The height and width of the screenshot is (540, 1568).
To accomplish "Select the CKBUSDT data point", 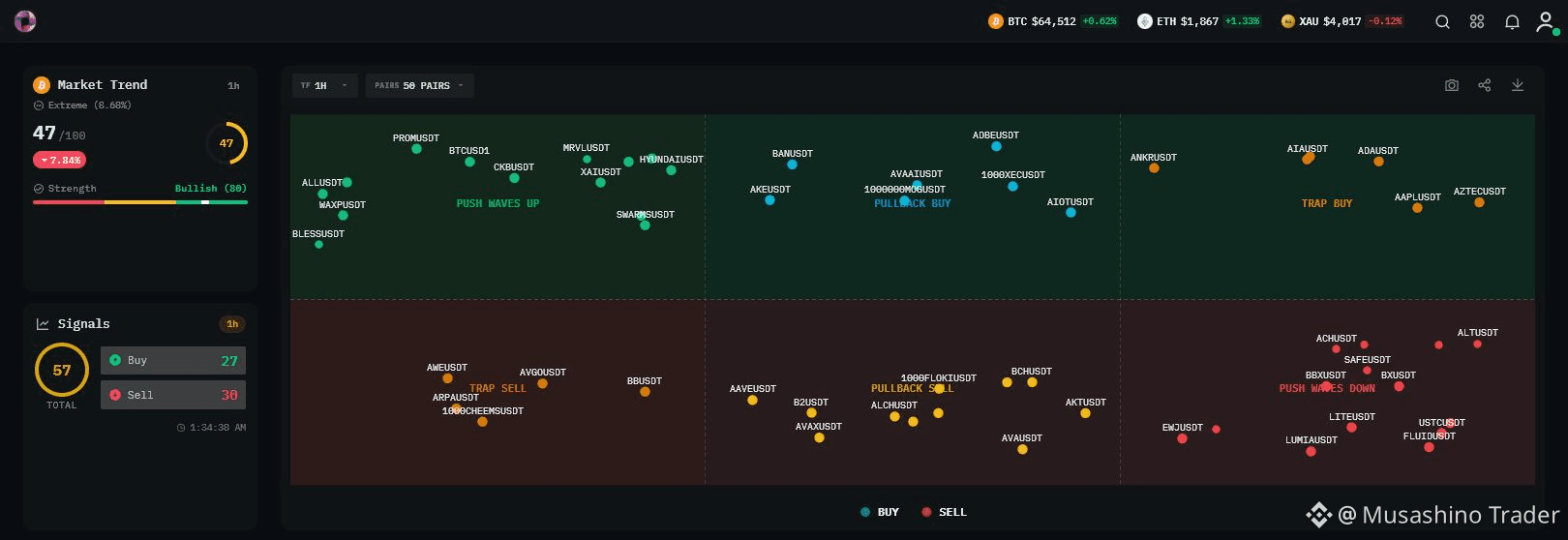I will (514, 178).
